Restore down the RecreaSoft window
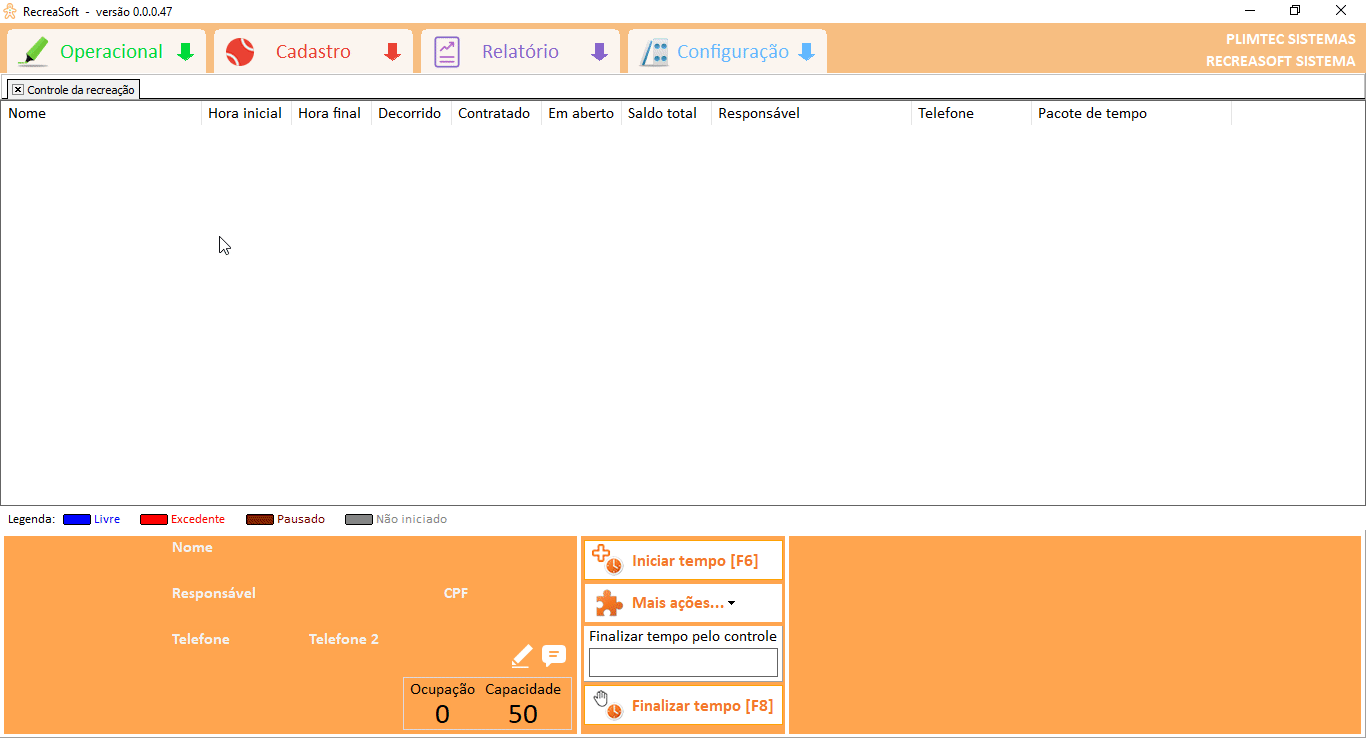Image resolution: width=1366 pixels, height=738 pixels. [x=1295, y=10]
